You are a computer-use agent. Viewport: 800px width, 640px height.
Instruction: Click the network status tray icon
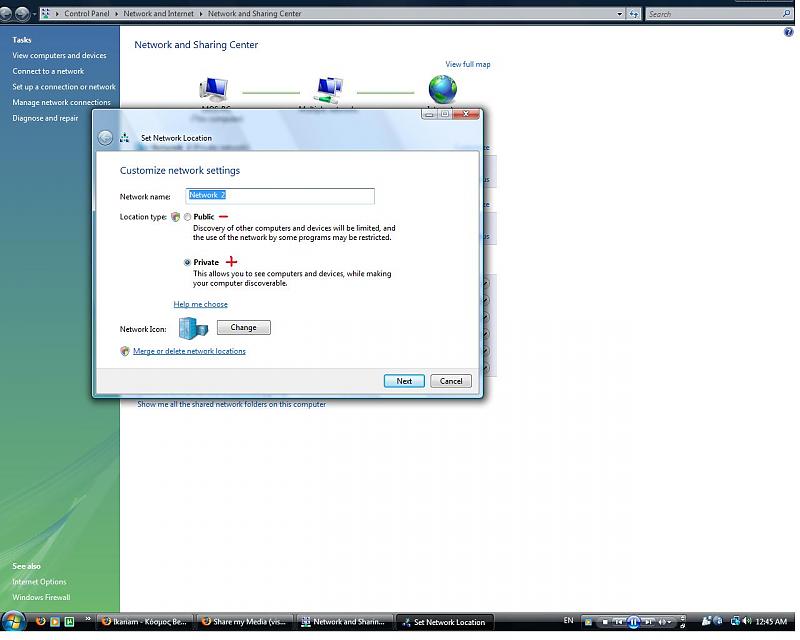point(735,621)
